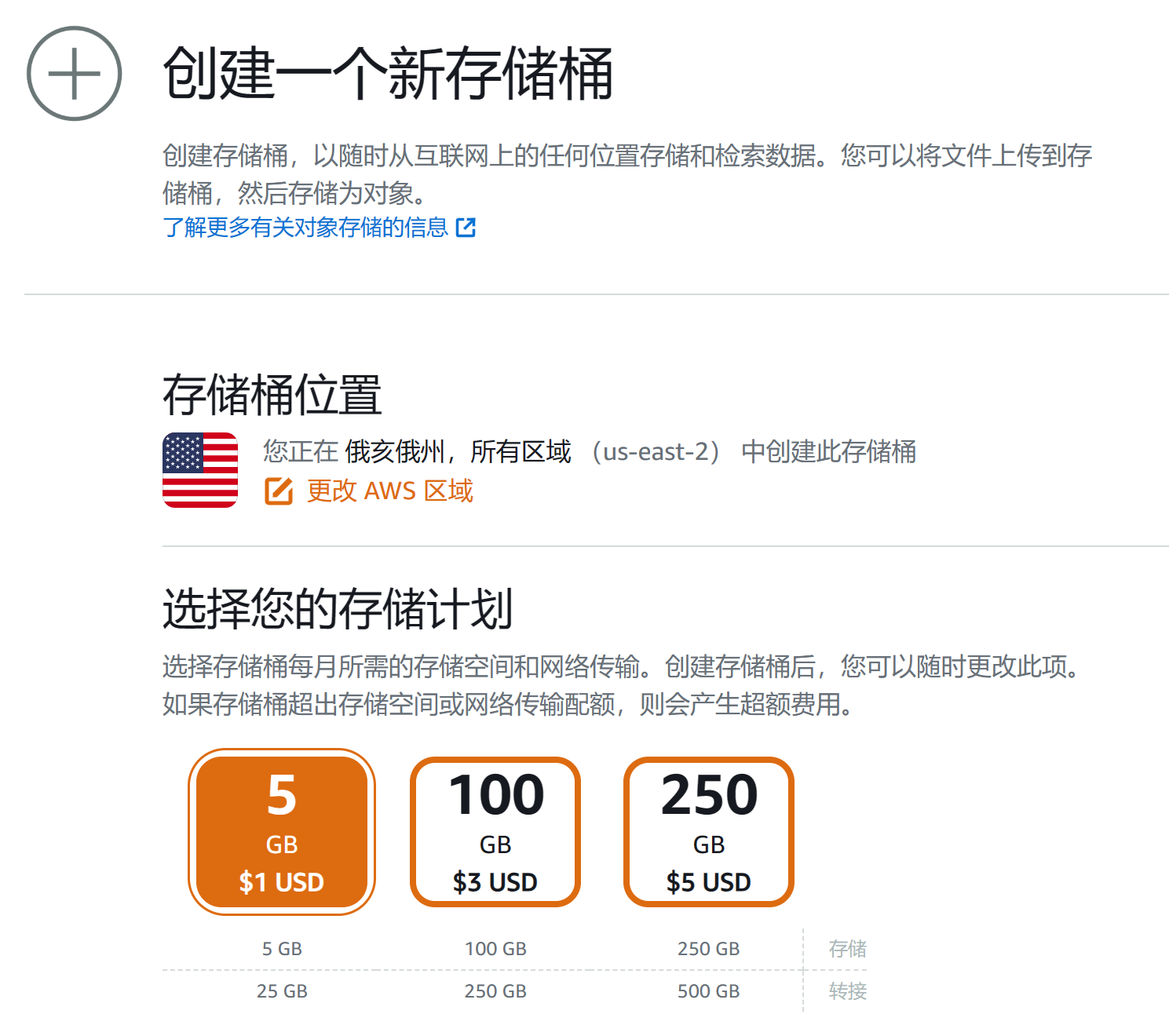The image size is (1169, 1036).
Task: Click the orange edit pencil icon
Action: point(278,491)
